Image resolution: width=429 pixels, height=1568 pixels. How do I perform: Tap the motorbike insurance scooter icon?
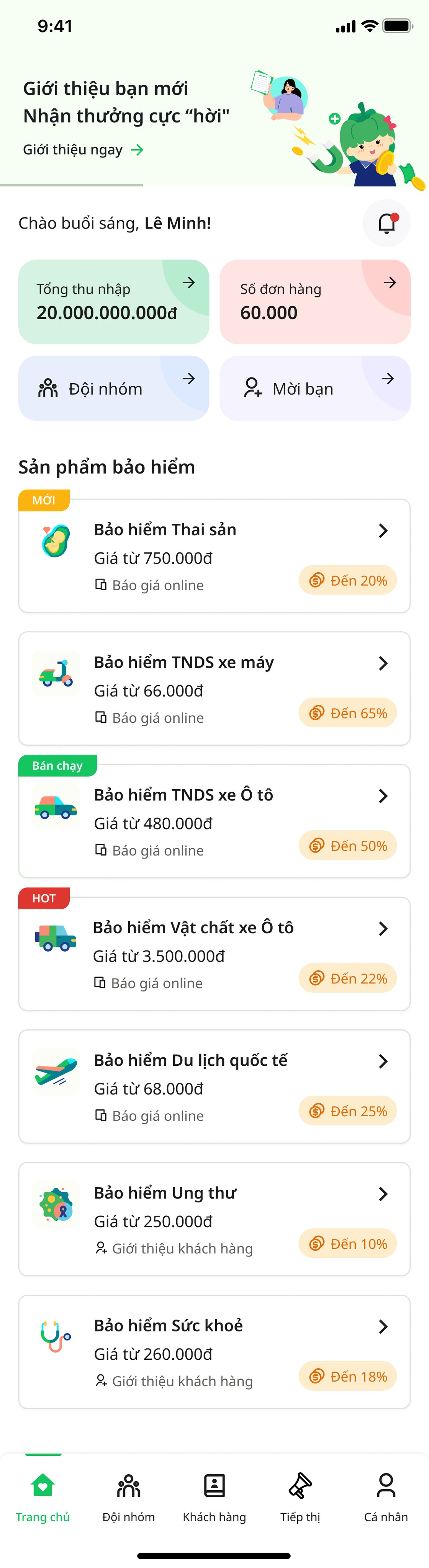tap(56, 673)
